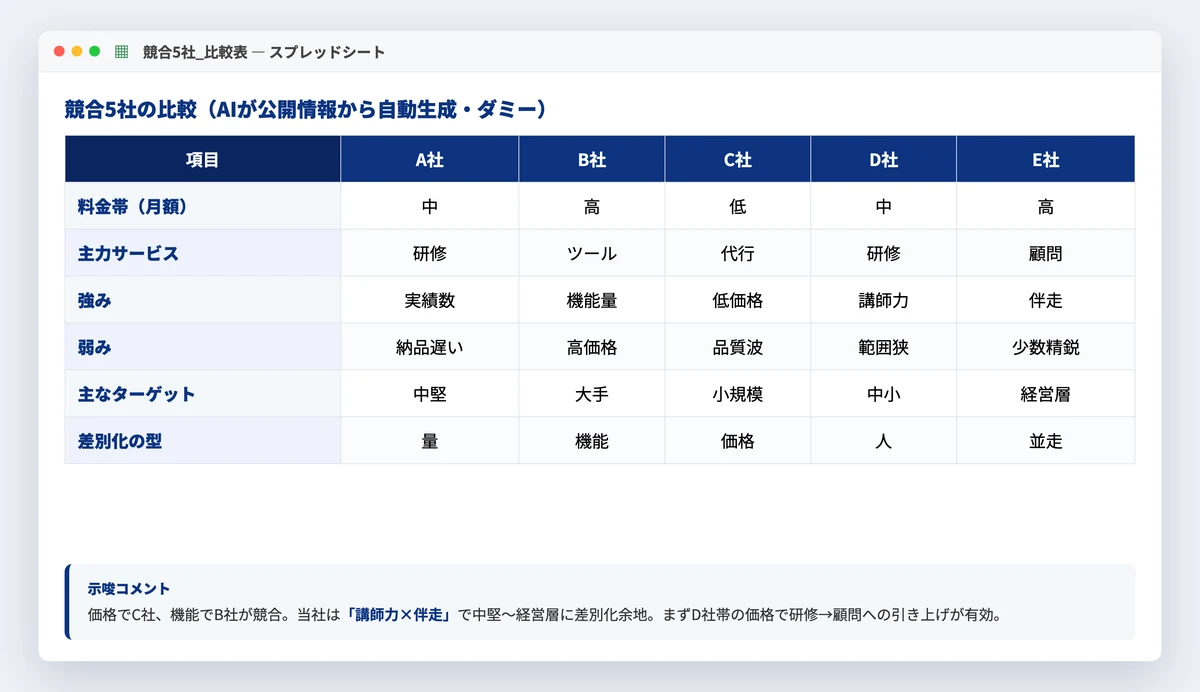
Task: Click the 価格 cell in 差別化の型 row
Action: 738,441
